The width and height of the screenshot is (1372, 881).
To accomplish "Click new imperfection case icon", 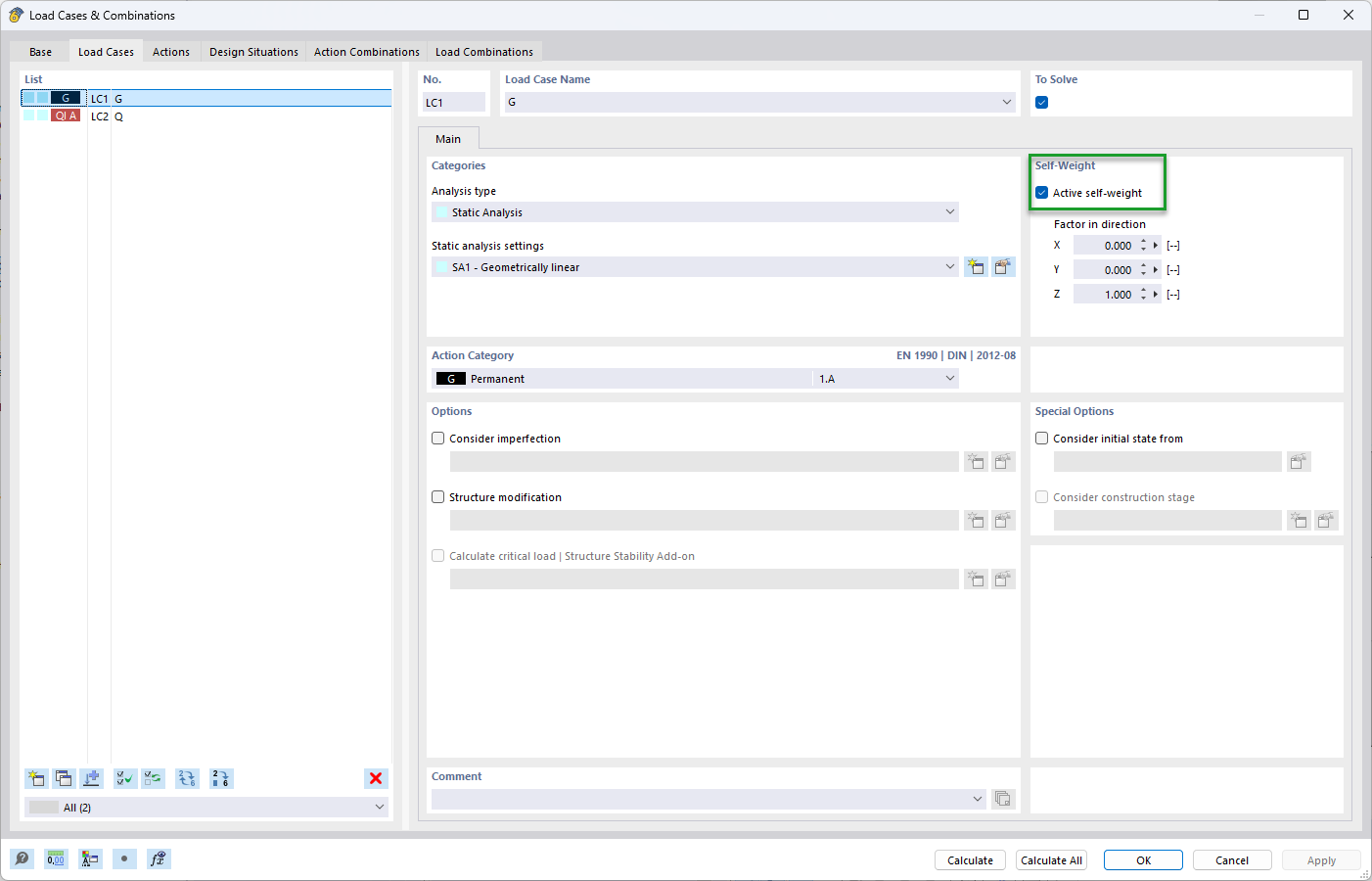I will [976, 461].
